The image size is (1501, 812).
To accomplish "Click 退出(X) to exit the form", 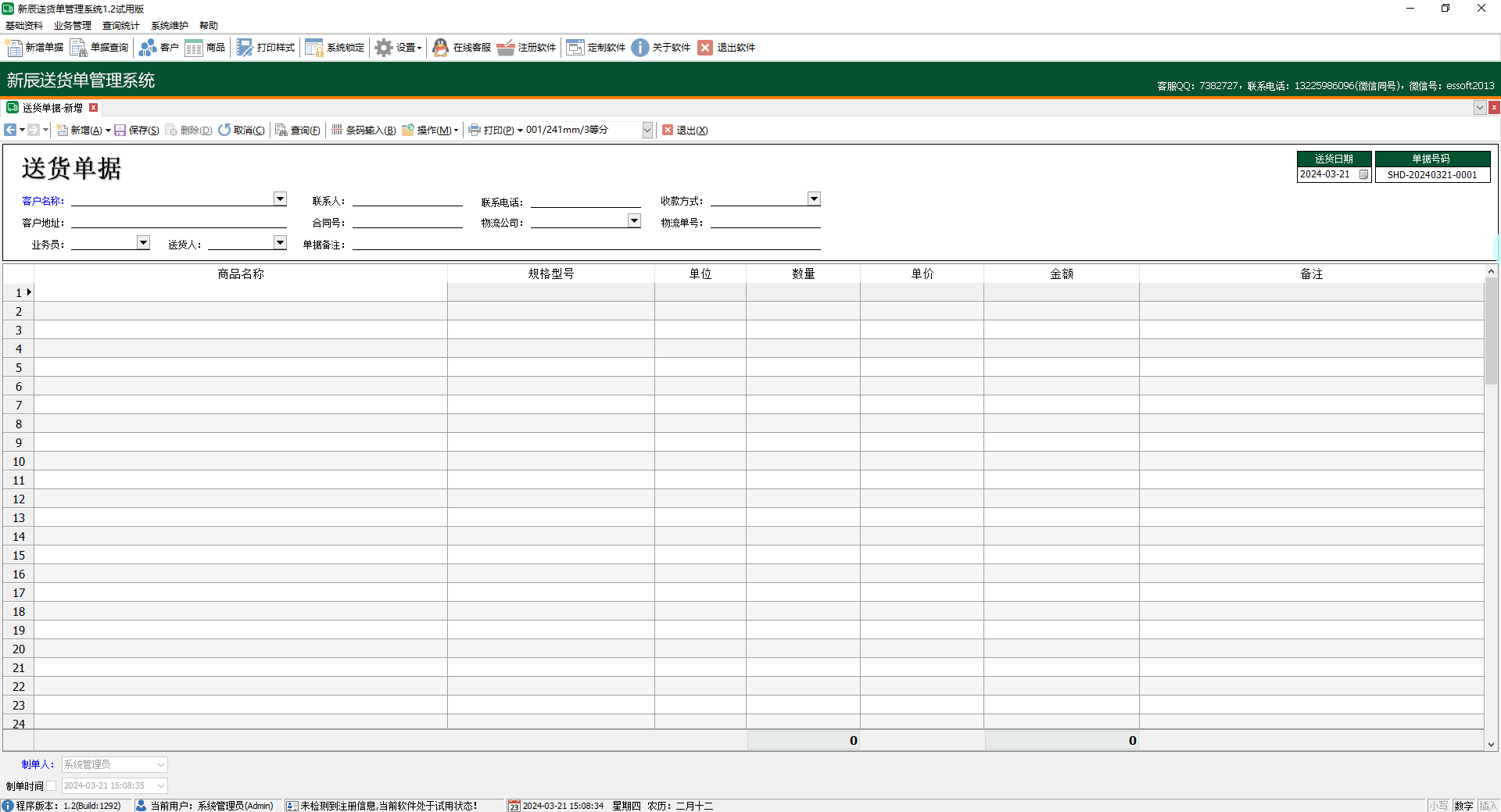I will (x=685, y=131).
